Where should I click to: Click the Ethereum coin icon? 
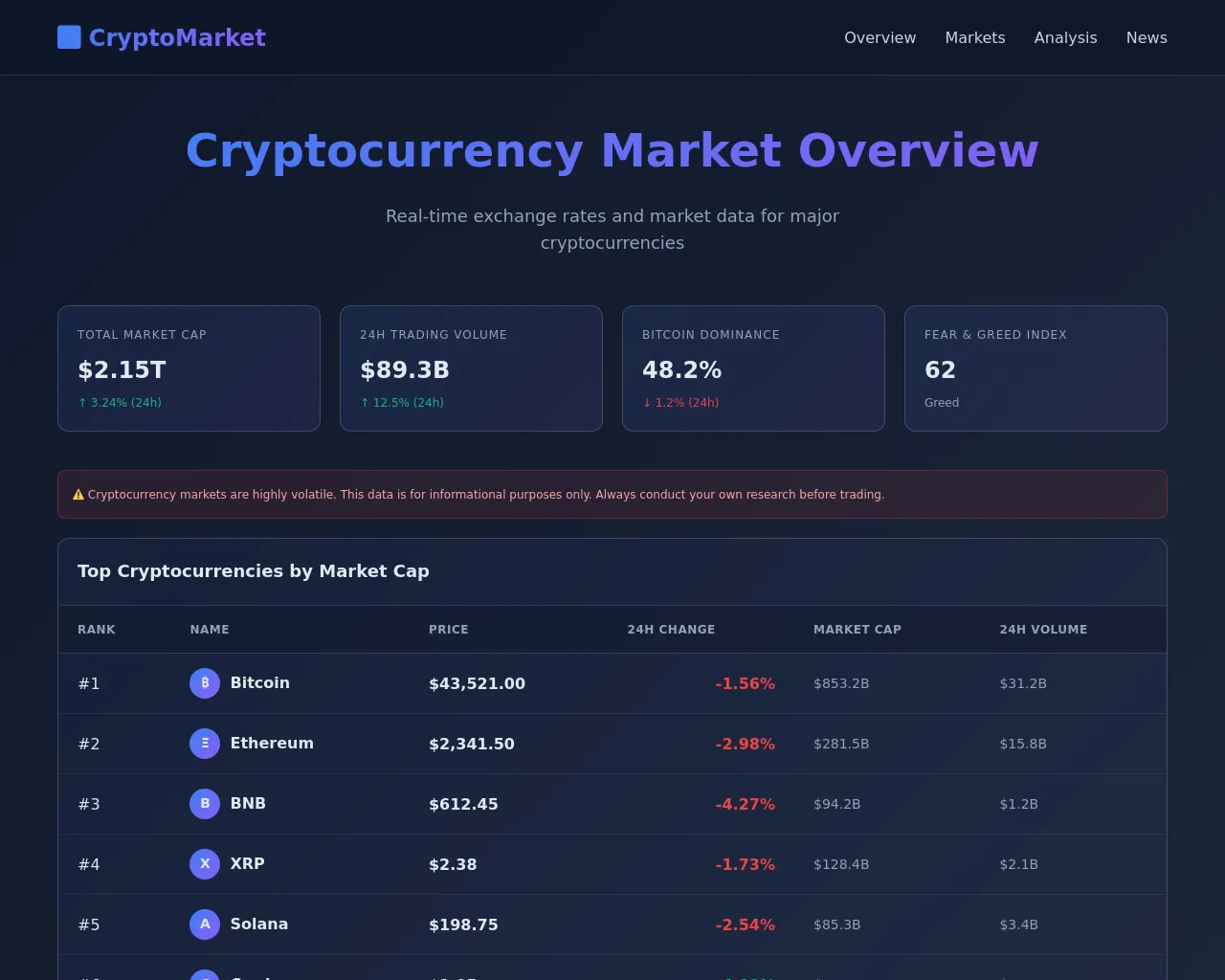(205, 744)
